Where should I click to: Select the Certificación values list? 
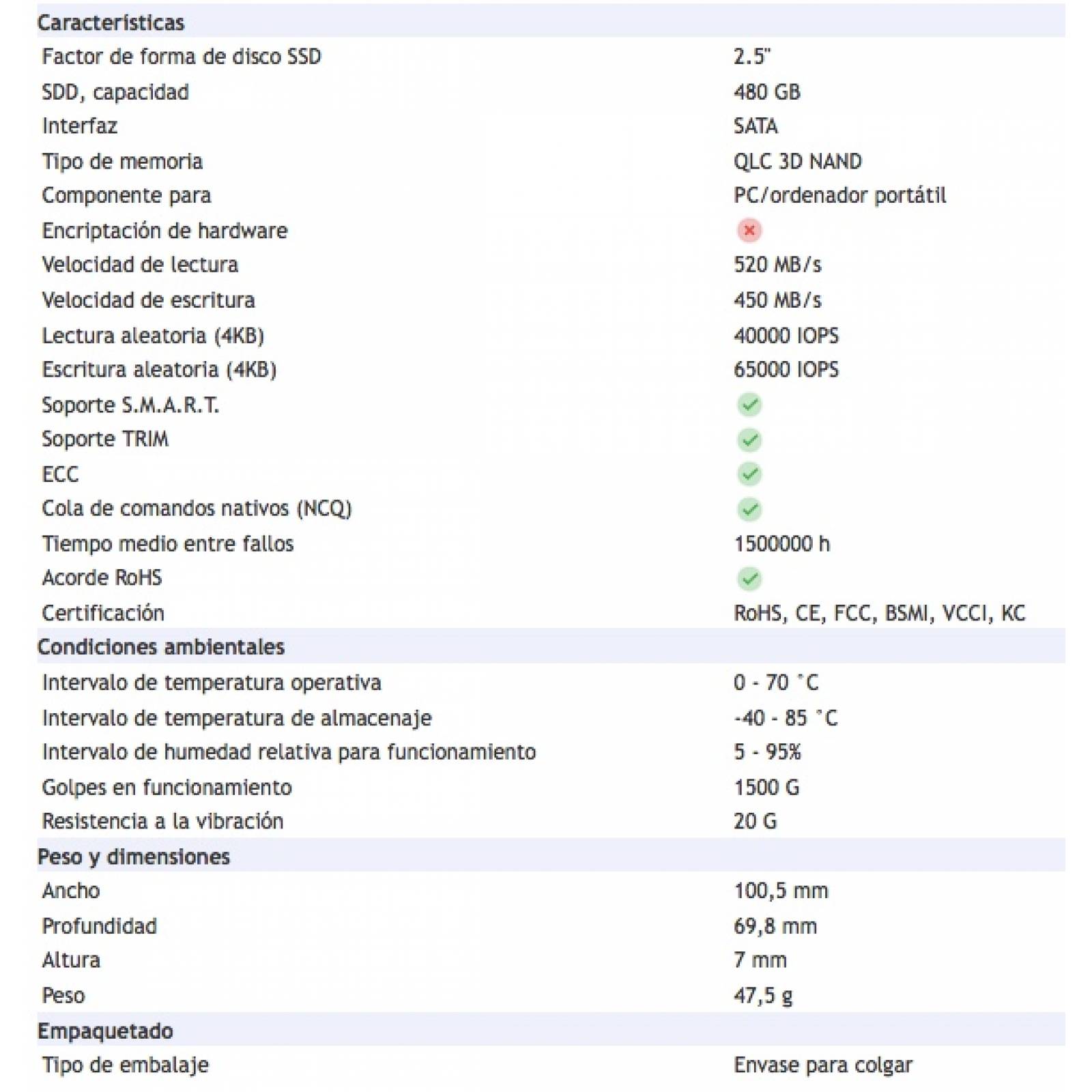879,613
